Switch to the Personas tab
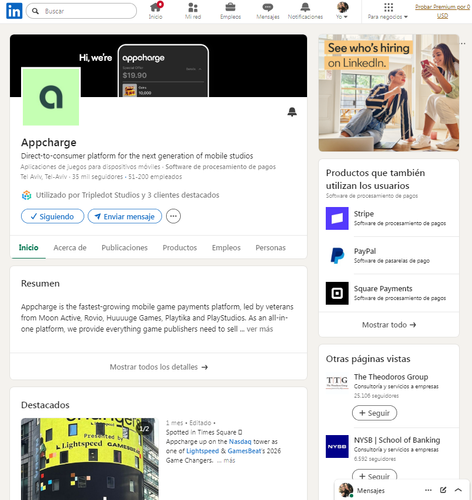Image resolution: width=472 pixels, height=500 pixels. click(270, 248)
